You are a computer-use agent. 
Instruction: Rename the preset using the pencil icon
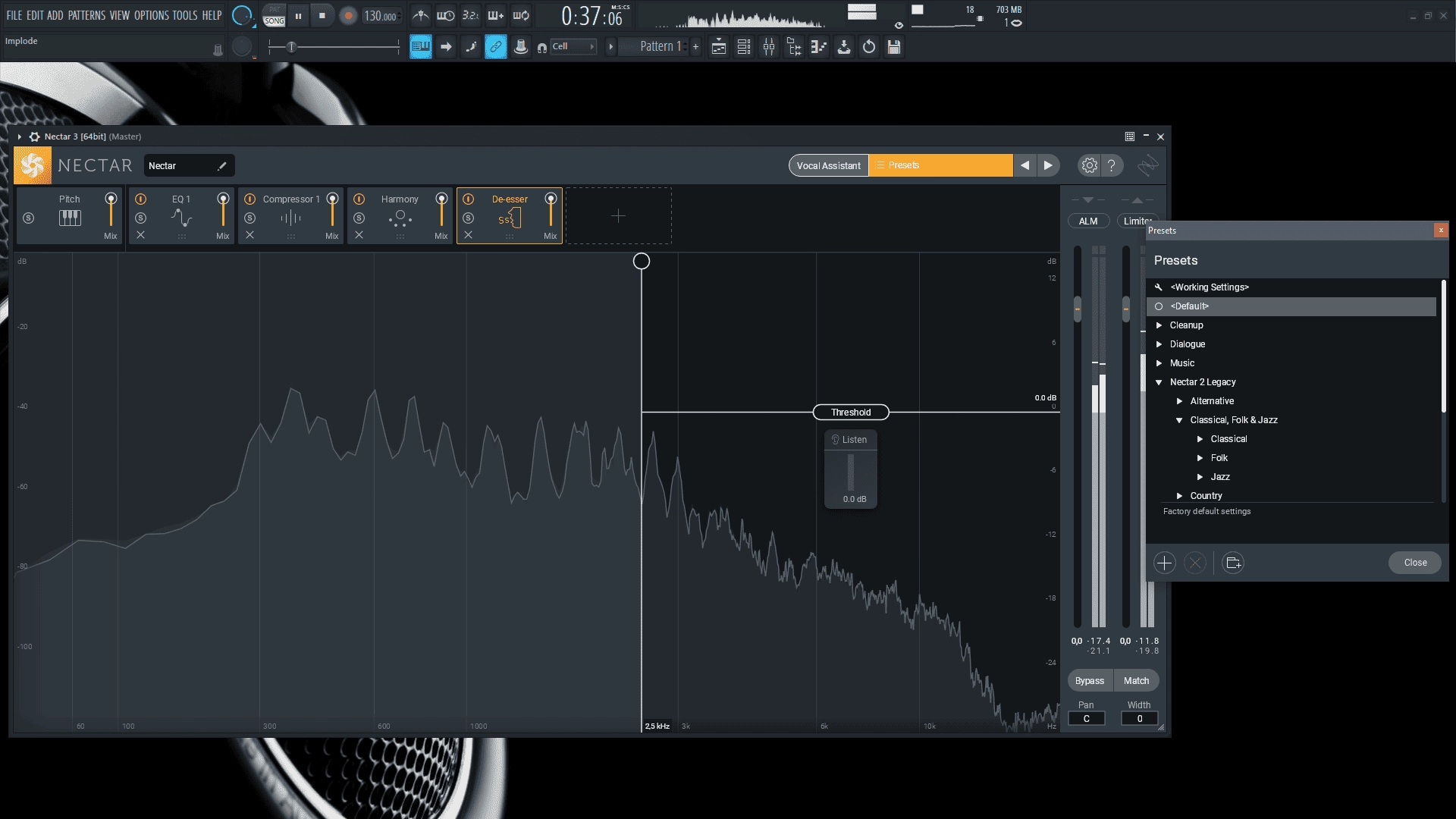221,166
